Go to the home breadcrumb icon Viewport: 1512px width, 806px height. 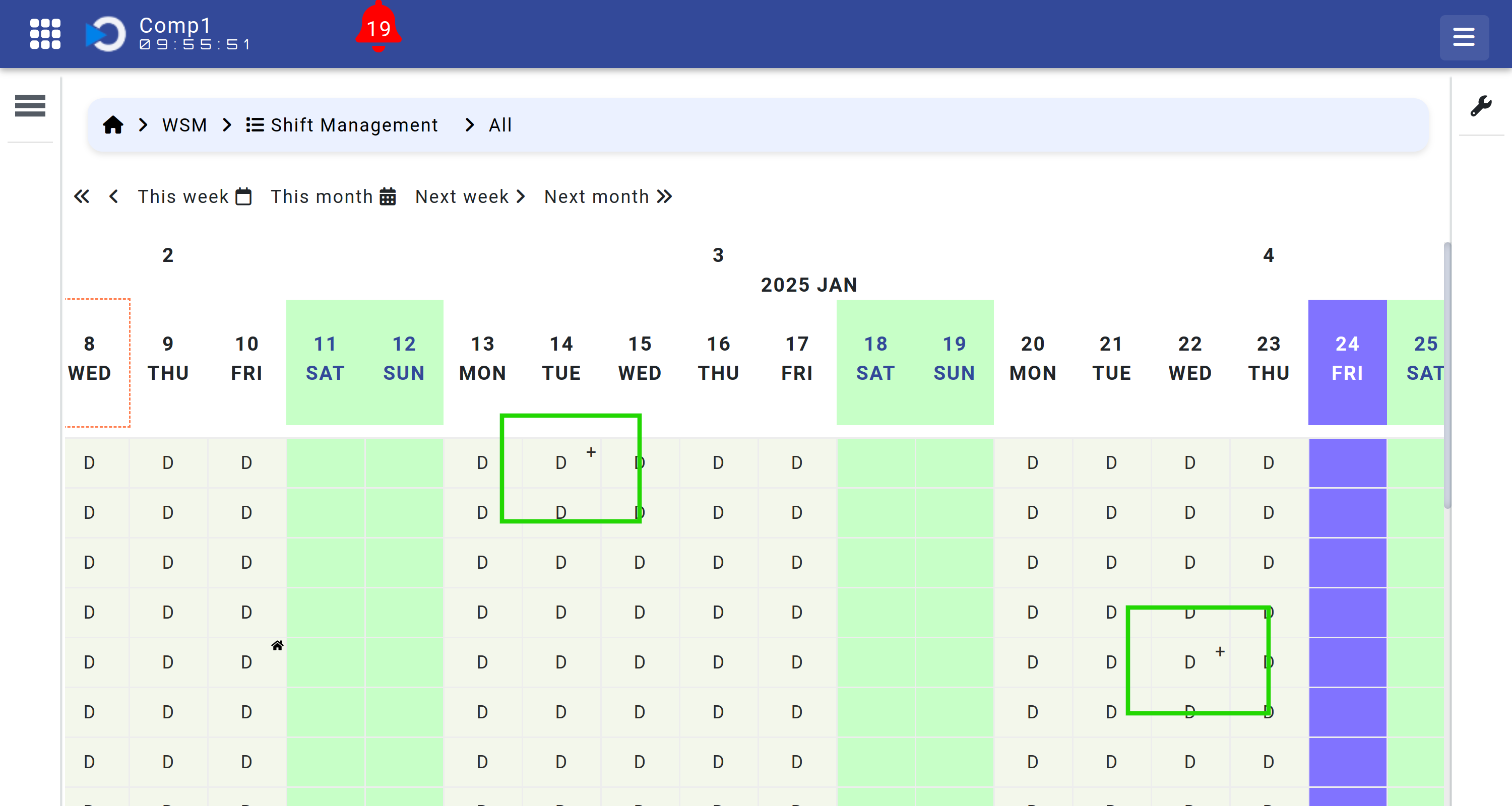coord(113,125)
